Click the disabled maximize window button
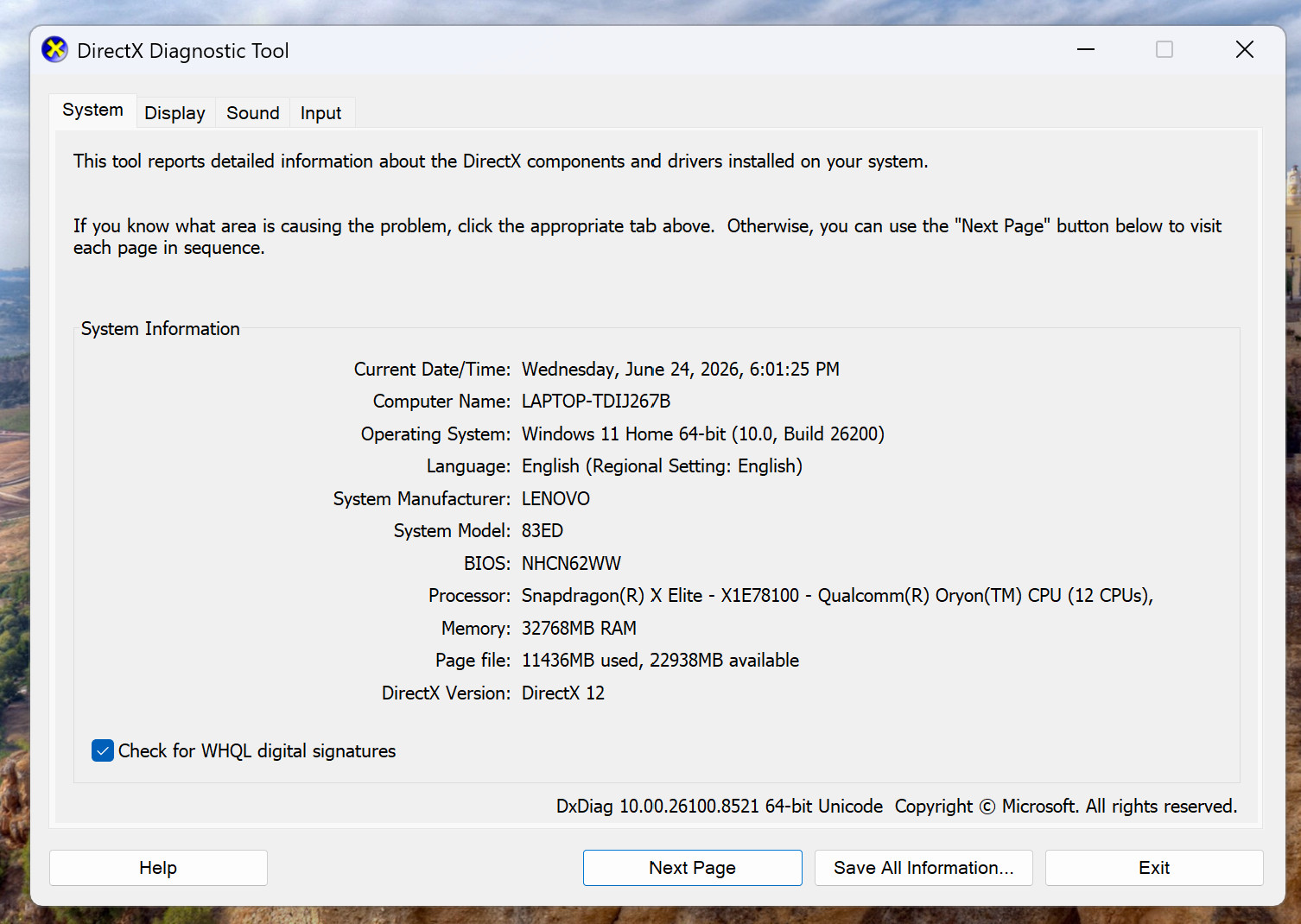 (x=1165, y=50)
